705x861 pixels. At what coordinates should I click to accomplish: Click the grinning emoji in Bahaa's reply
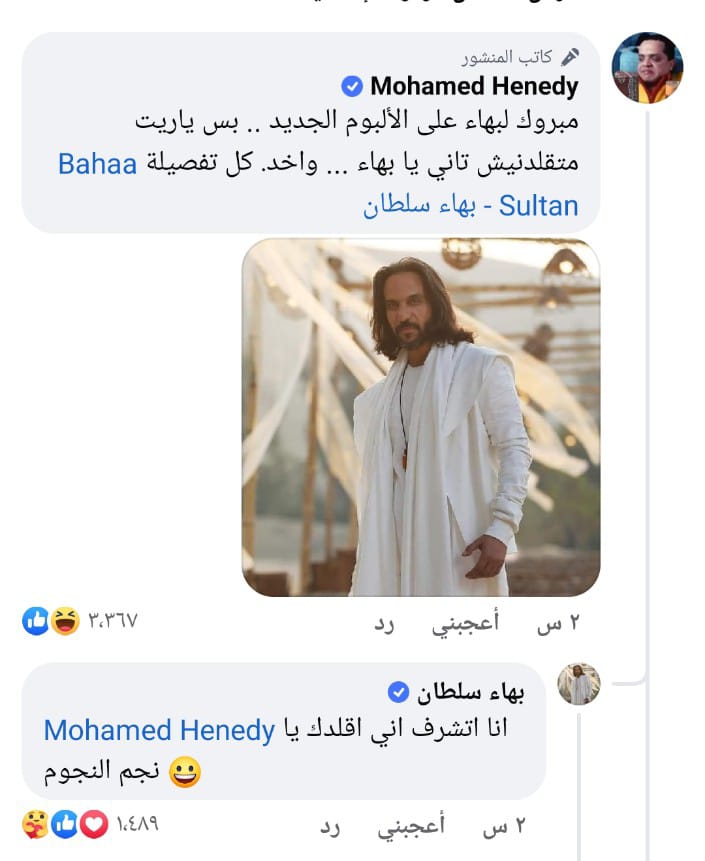click(x=185, y=773)
